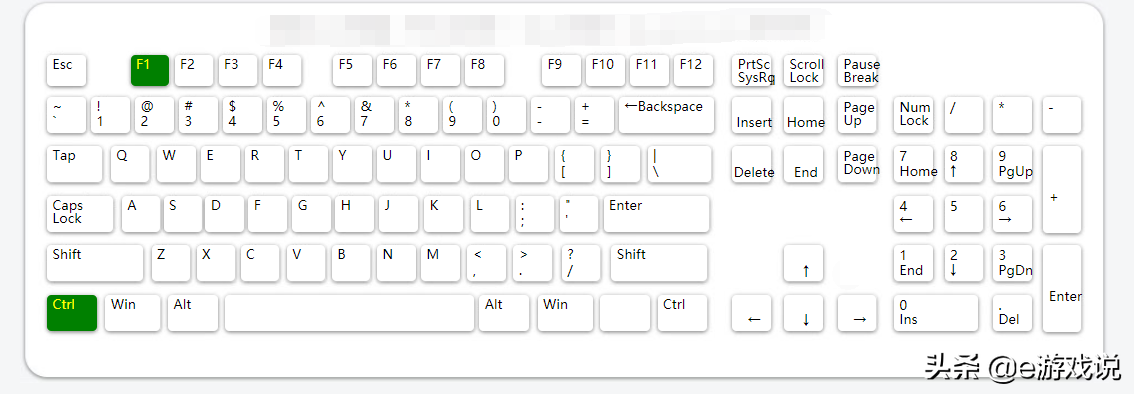Screen dimensions: 1134x394
Task: Click the standalone right arrow key
Action: (x=857, y=312)
